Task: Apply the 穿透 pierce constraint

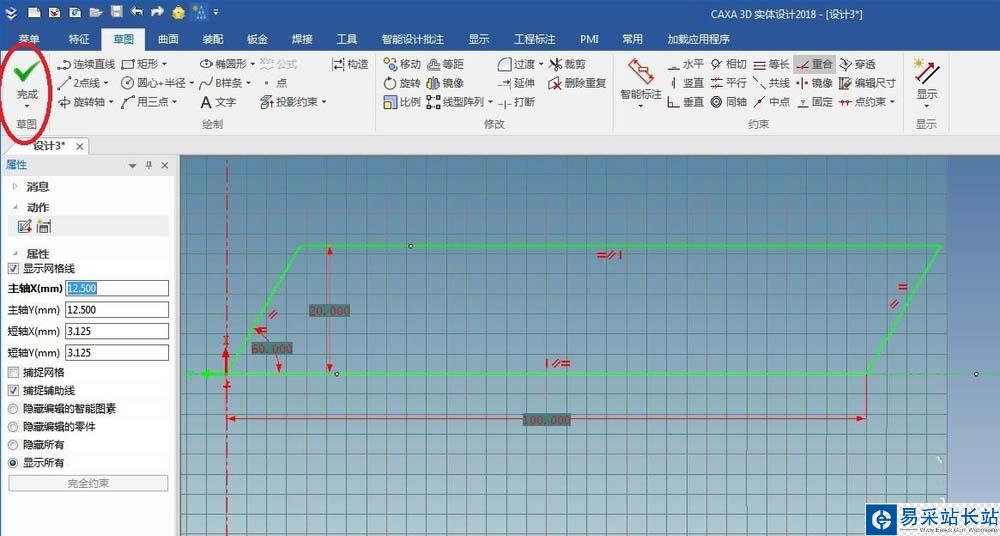Action: [x=857, y=64]
